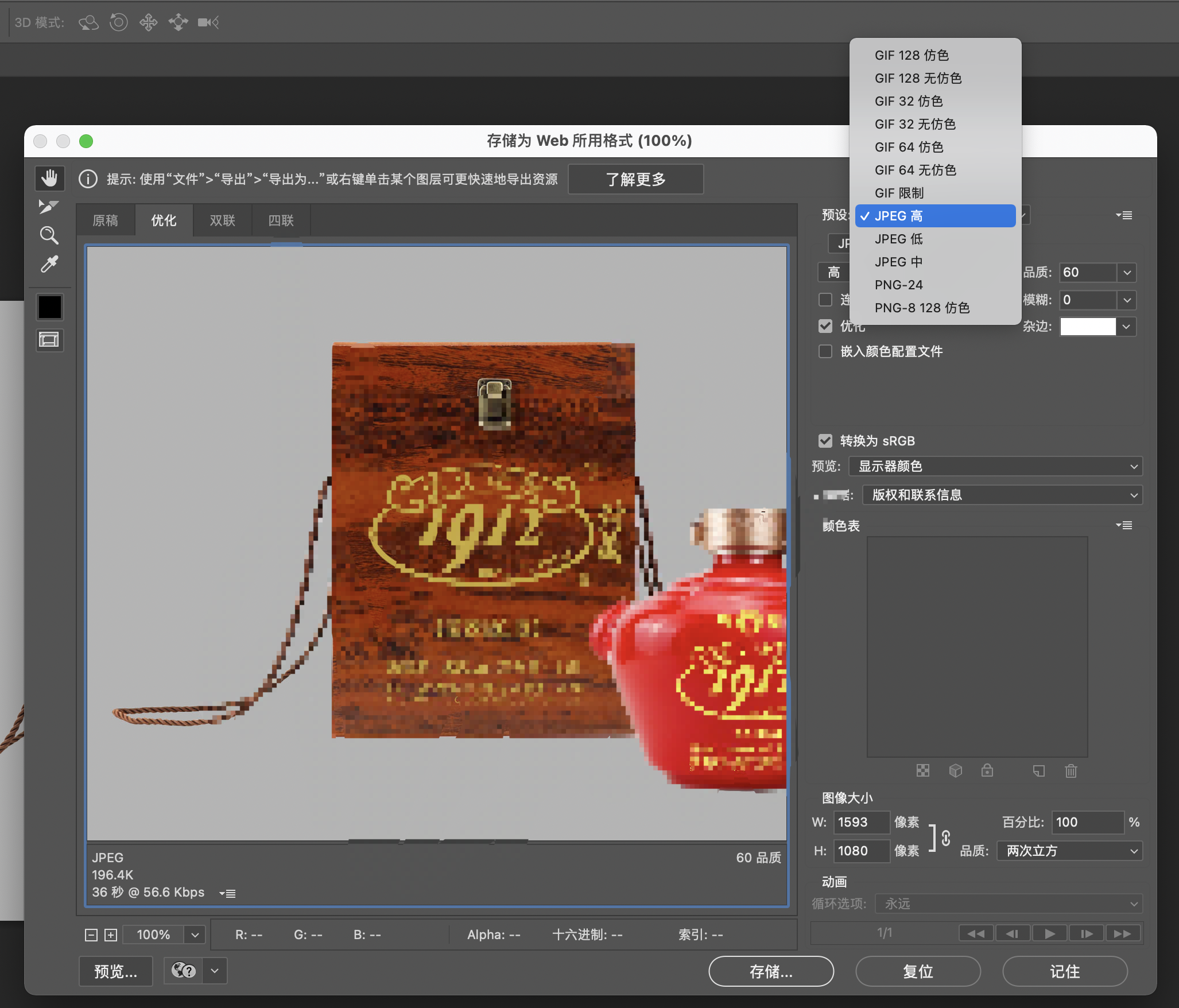Select the Slice Select tool
1179x1008 pixels.
(x=49, y=207)
